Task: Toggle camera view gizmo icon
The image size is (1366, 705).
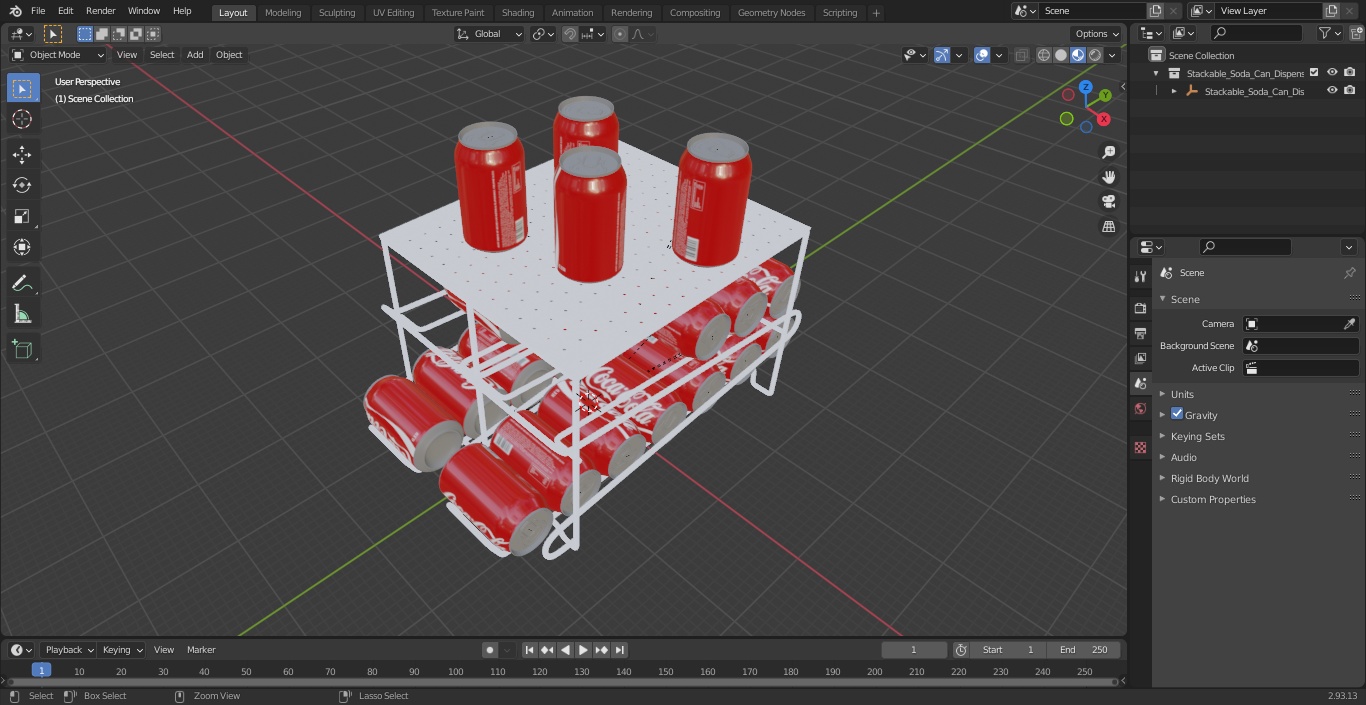Action: coord(1108,202)
